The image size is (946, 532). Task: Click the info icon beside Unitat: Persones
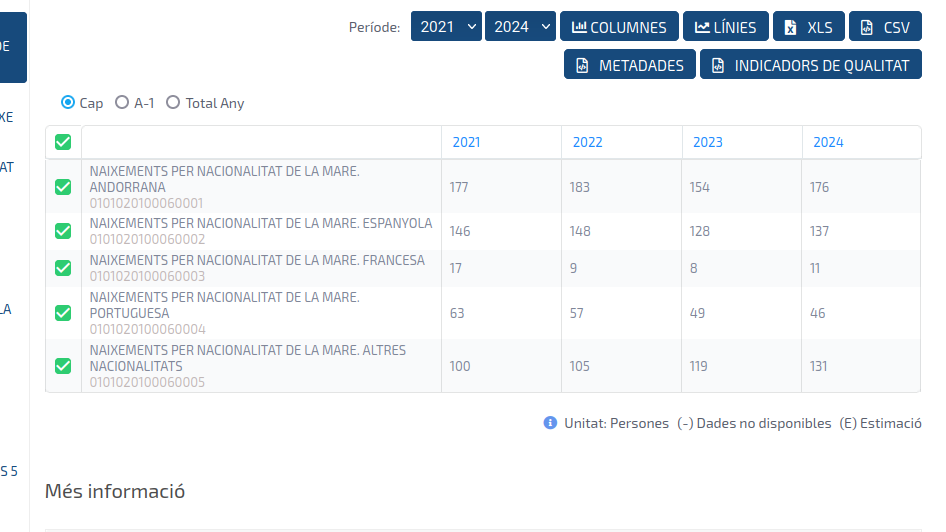(550, 423)
